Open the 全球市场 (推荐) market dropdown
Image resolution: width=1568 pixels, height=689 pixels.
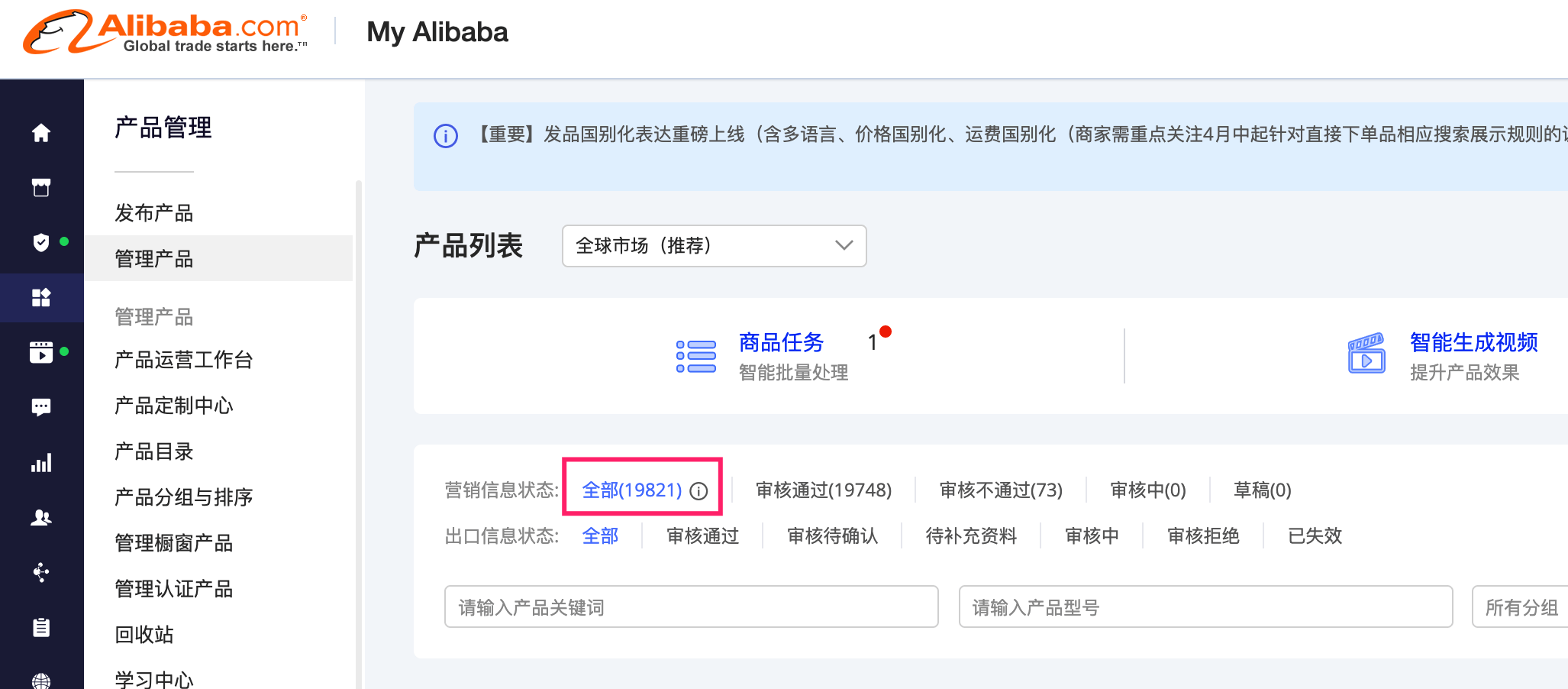click(x=714, y=246)
